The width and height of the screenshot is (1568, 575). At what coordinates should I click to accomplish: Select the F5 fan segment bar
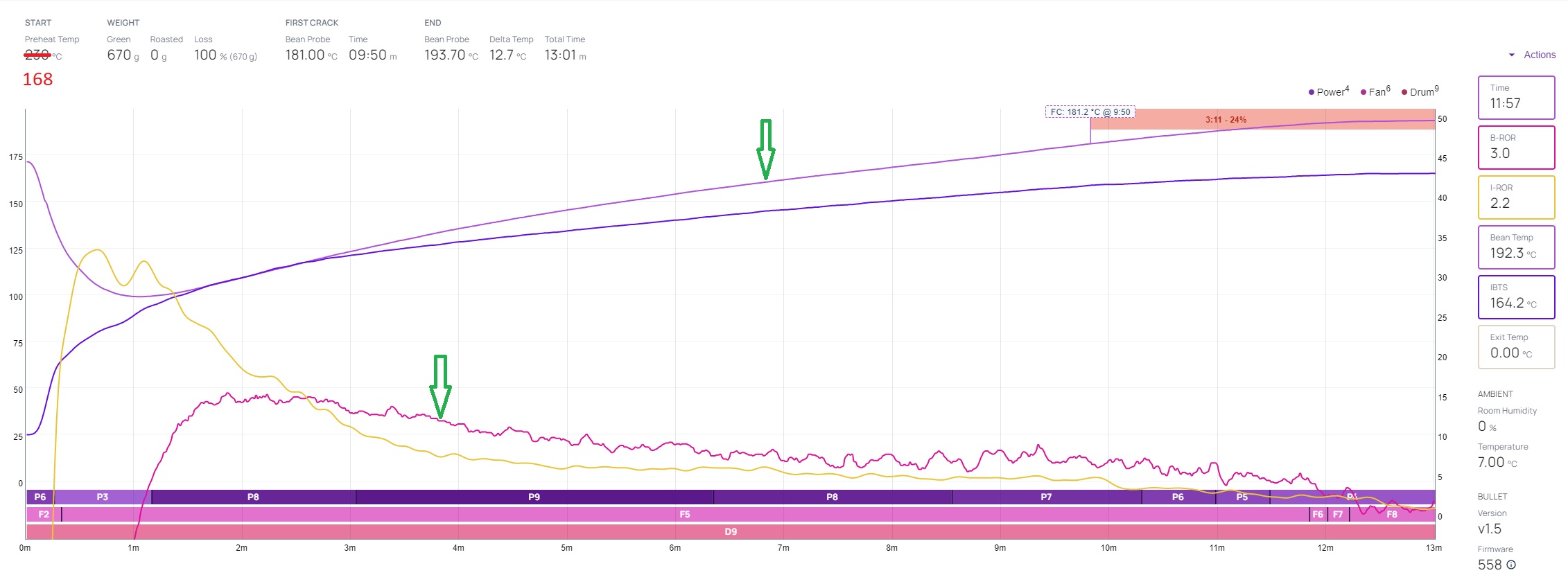[x=684, y=514]
